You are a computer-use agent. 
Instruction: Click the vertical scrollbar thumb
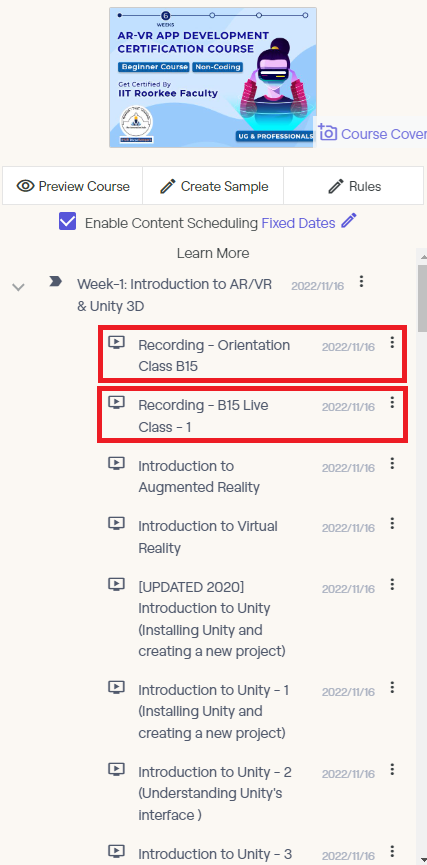click(x=423, y=298)
